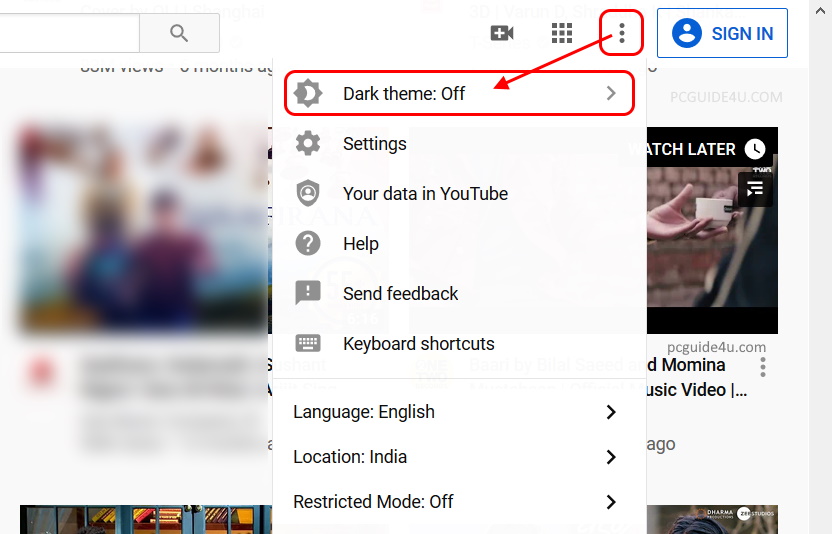
Task: Select Keyboard shortcuts menu entry
Action: coord(418,344)
